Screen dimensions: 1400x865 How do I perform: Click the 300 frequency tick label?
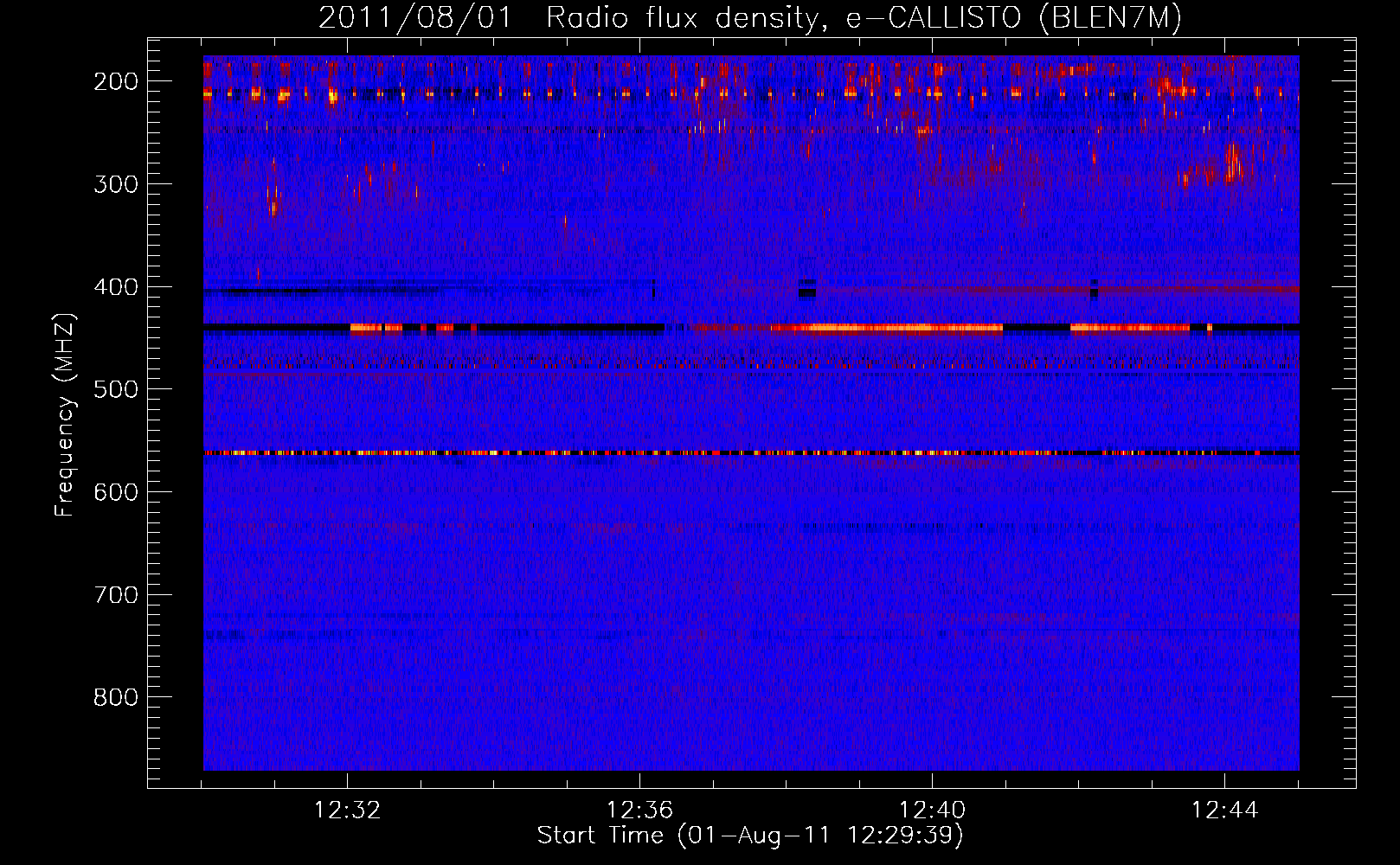pos(116,184)
